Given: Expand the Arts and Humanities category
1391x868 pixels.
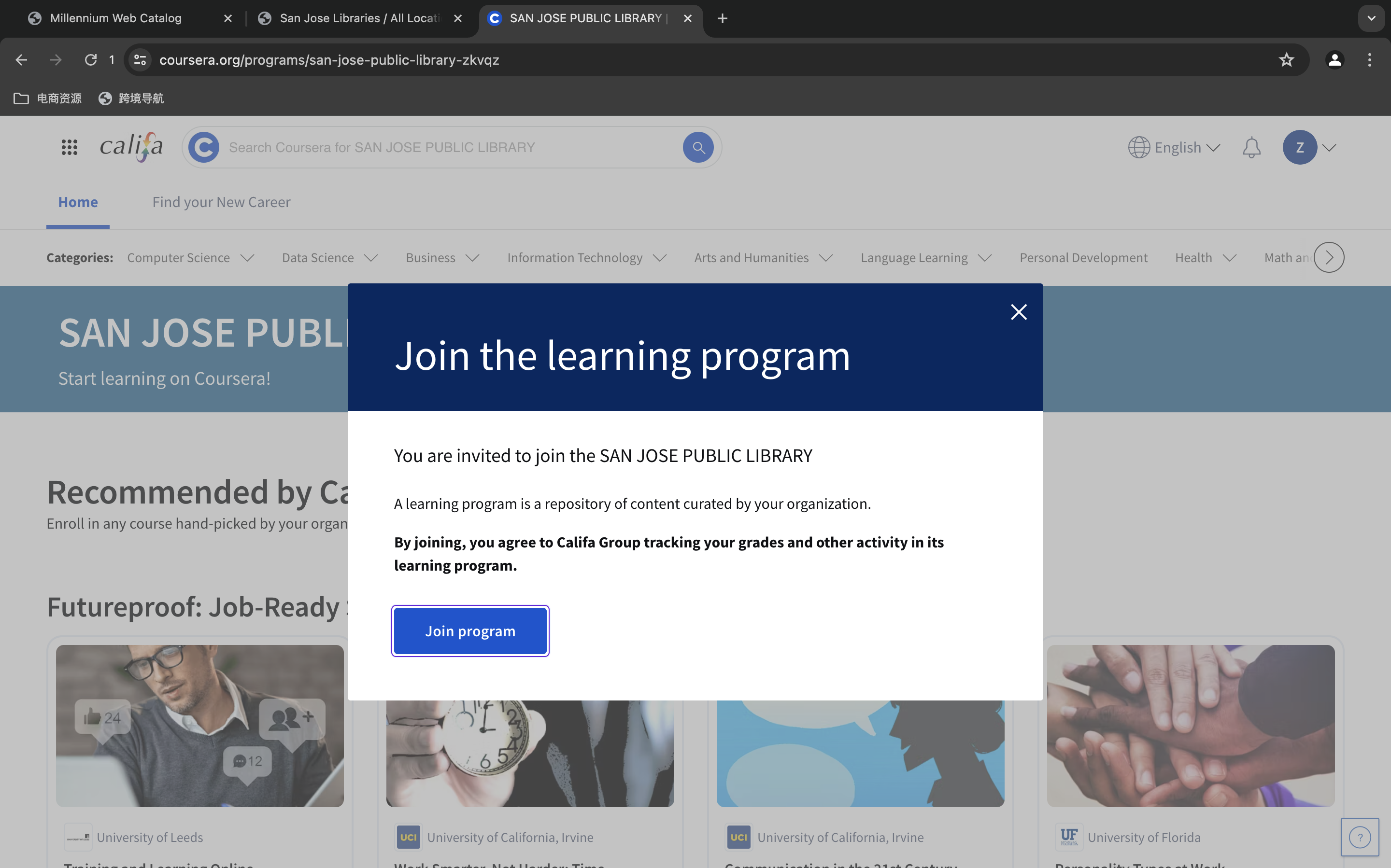Looking at the screenshot, I should click(x=763, y=258).
